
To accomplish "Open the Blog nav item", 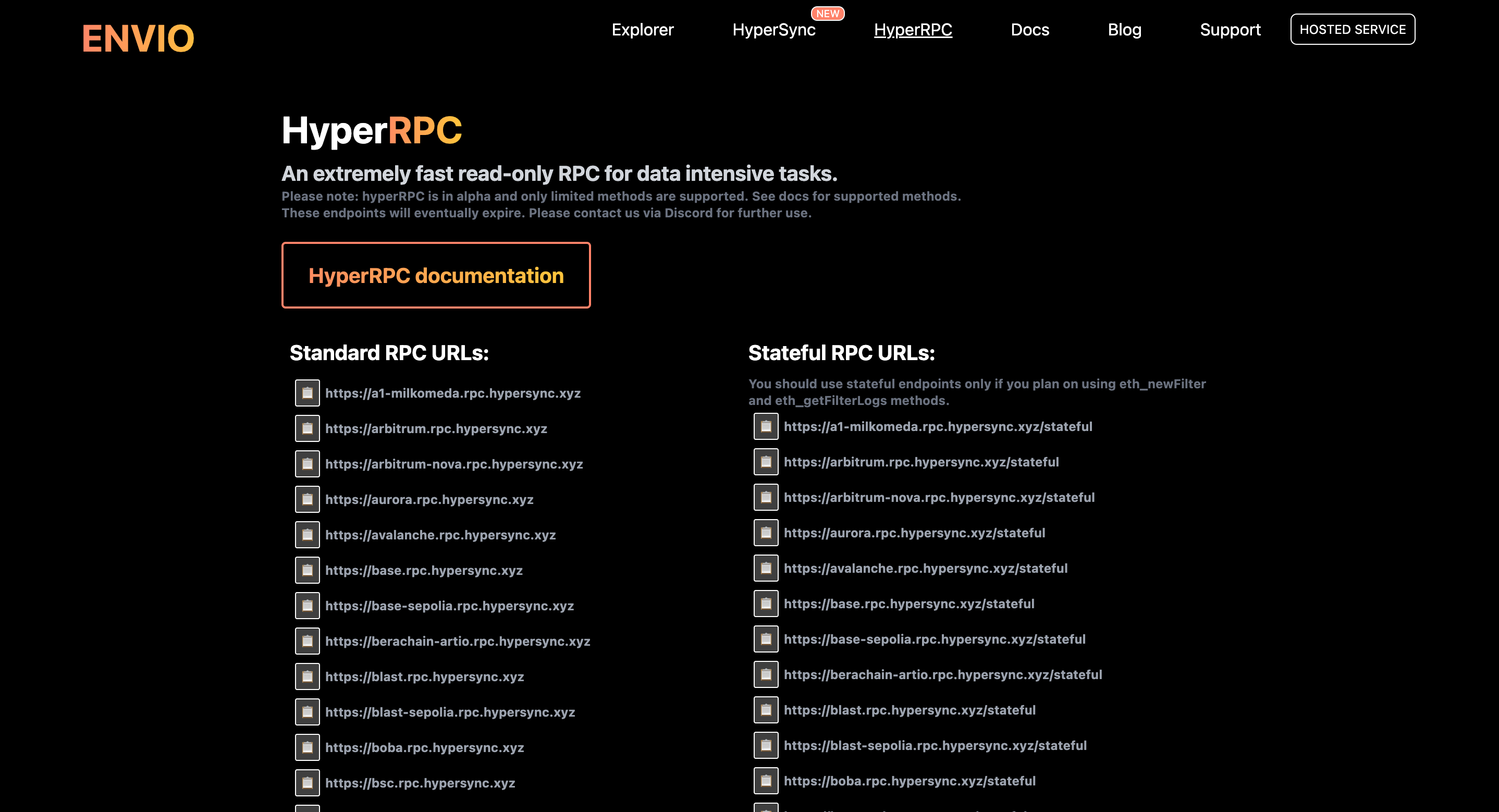I will tap(1124, 30).
